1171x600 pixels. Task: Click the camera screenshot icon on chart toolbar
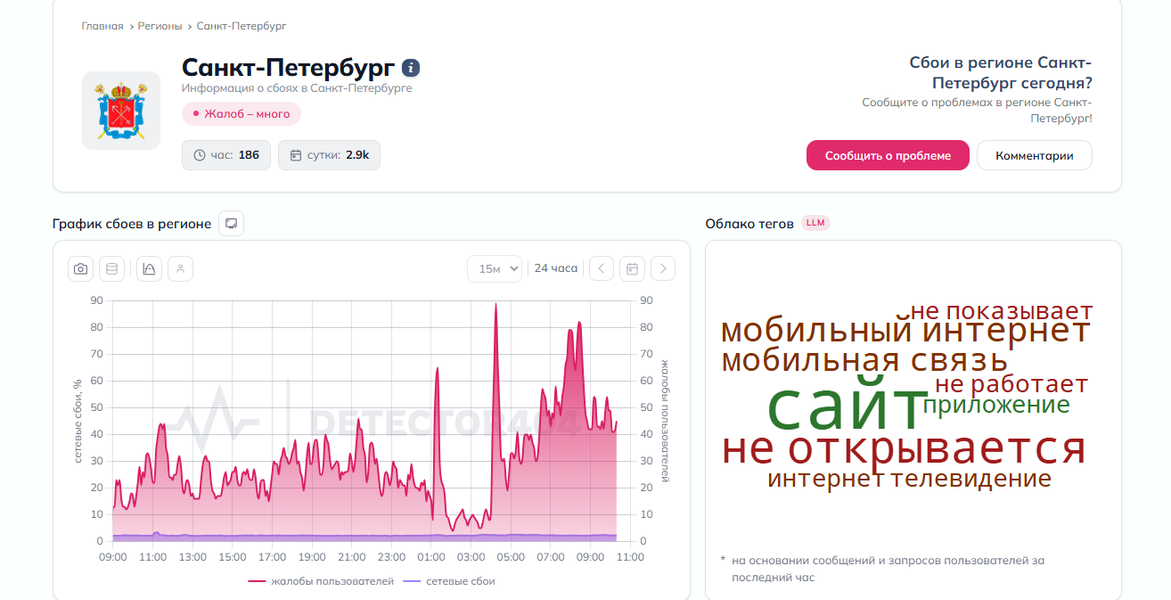81,269
